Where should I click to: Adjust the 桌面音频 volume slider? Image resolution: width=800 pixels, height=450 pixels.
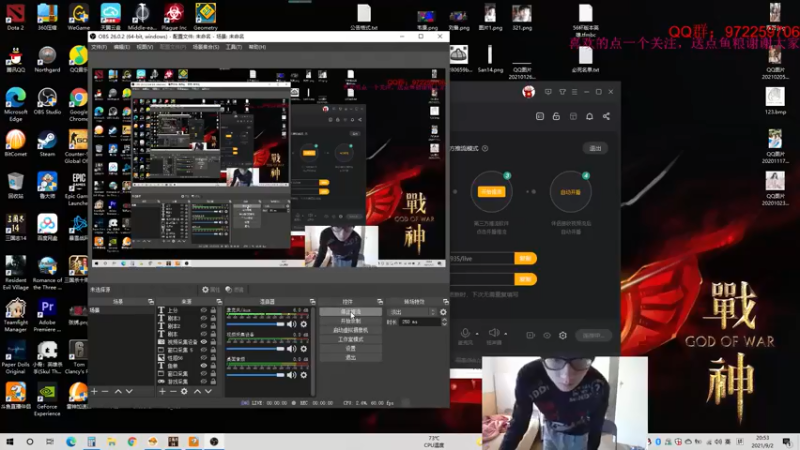point(256,375)
